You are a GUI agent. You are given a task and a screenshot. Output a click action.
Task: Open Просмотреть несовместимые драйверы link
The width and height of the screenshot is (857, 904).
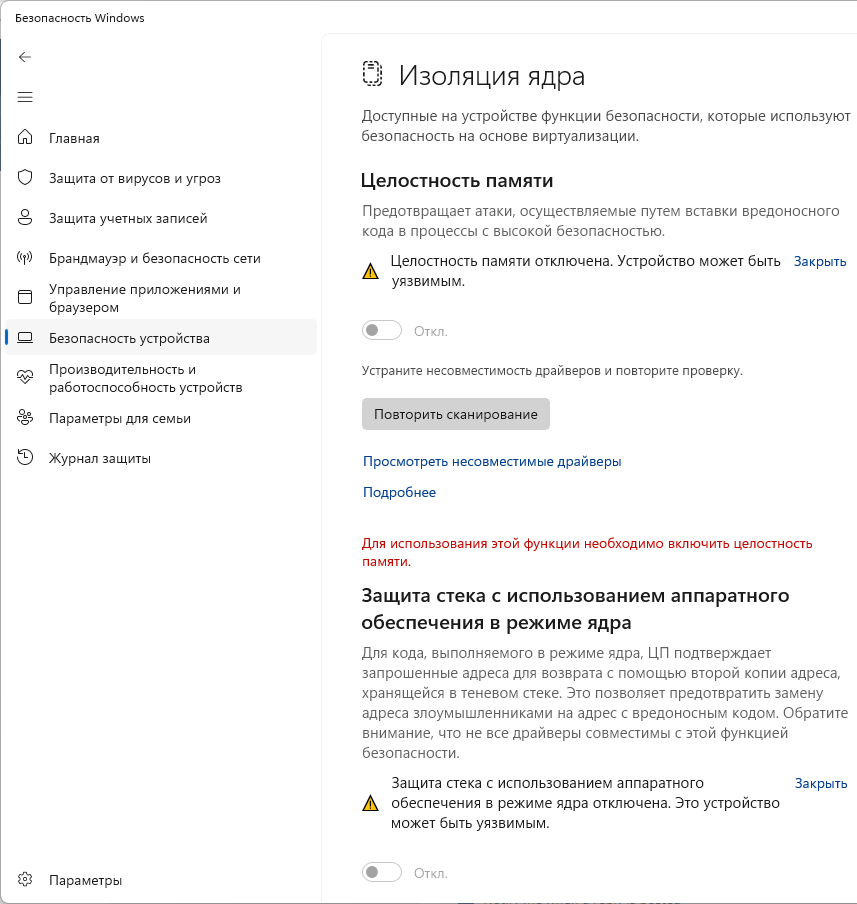[492, 461]
